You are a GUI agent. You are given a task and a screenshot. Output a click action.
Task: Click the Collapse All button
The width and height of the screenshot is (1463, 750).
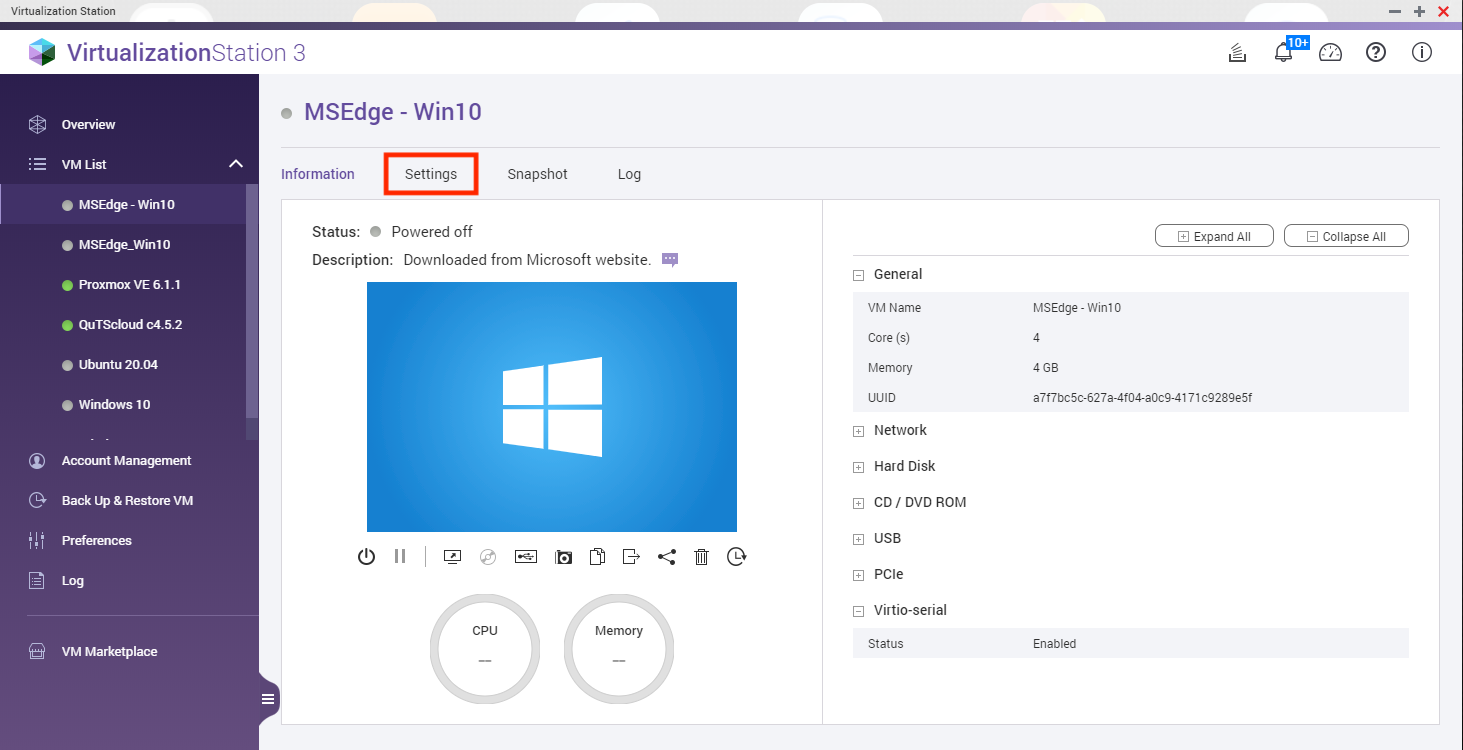pyautogui.click(x=1346, y=236)
